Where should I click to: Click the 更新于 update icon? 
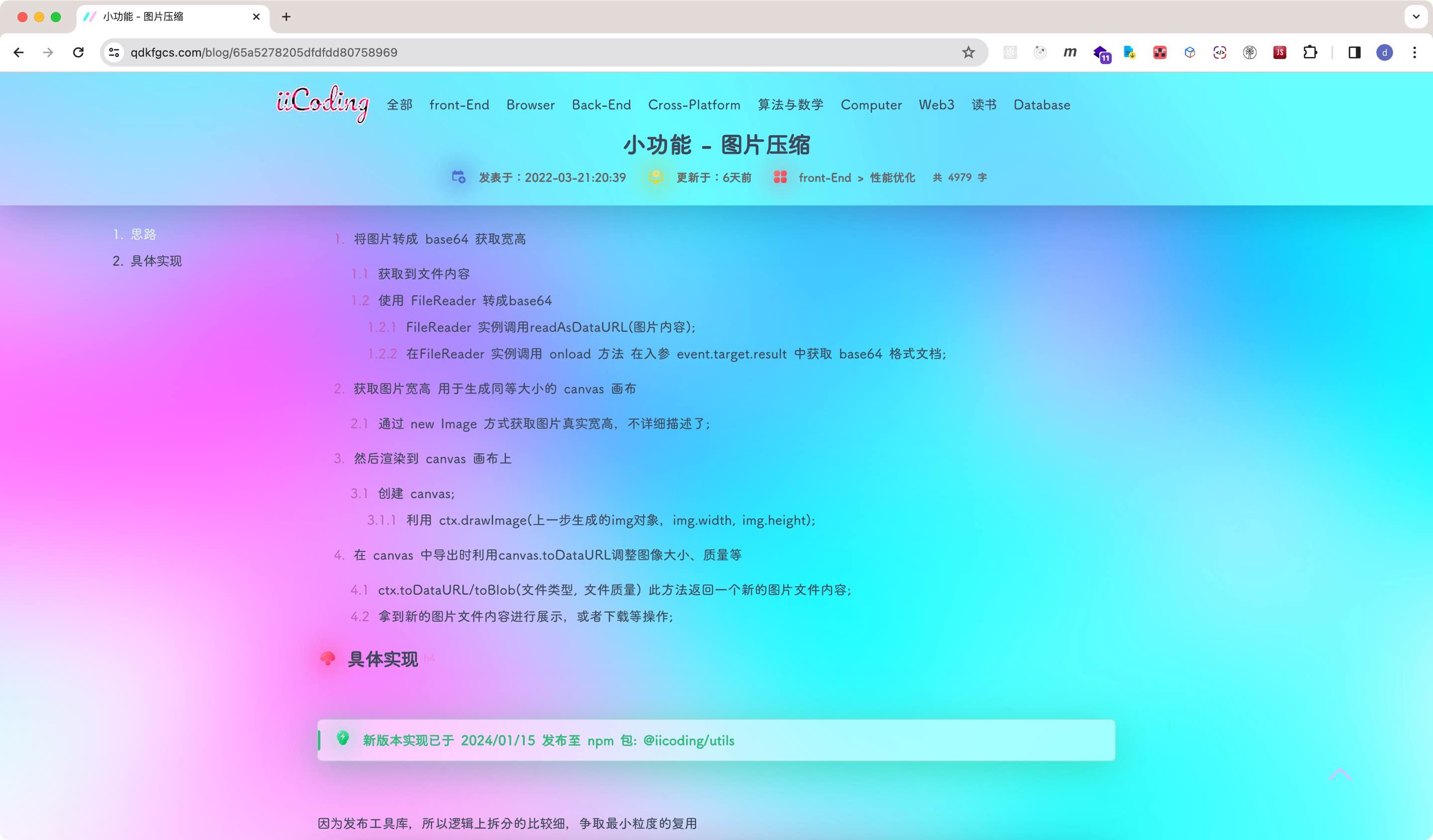(656, 177)
